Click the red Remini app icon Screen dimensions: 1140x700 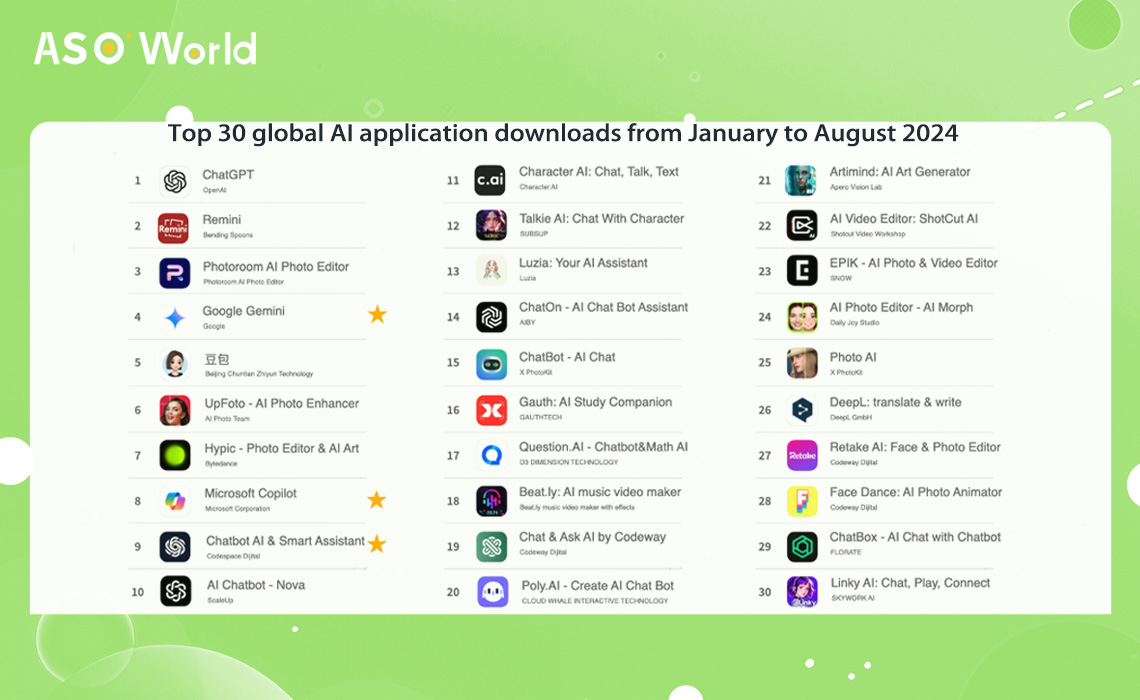point(174,228)
